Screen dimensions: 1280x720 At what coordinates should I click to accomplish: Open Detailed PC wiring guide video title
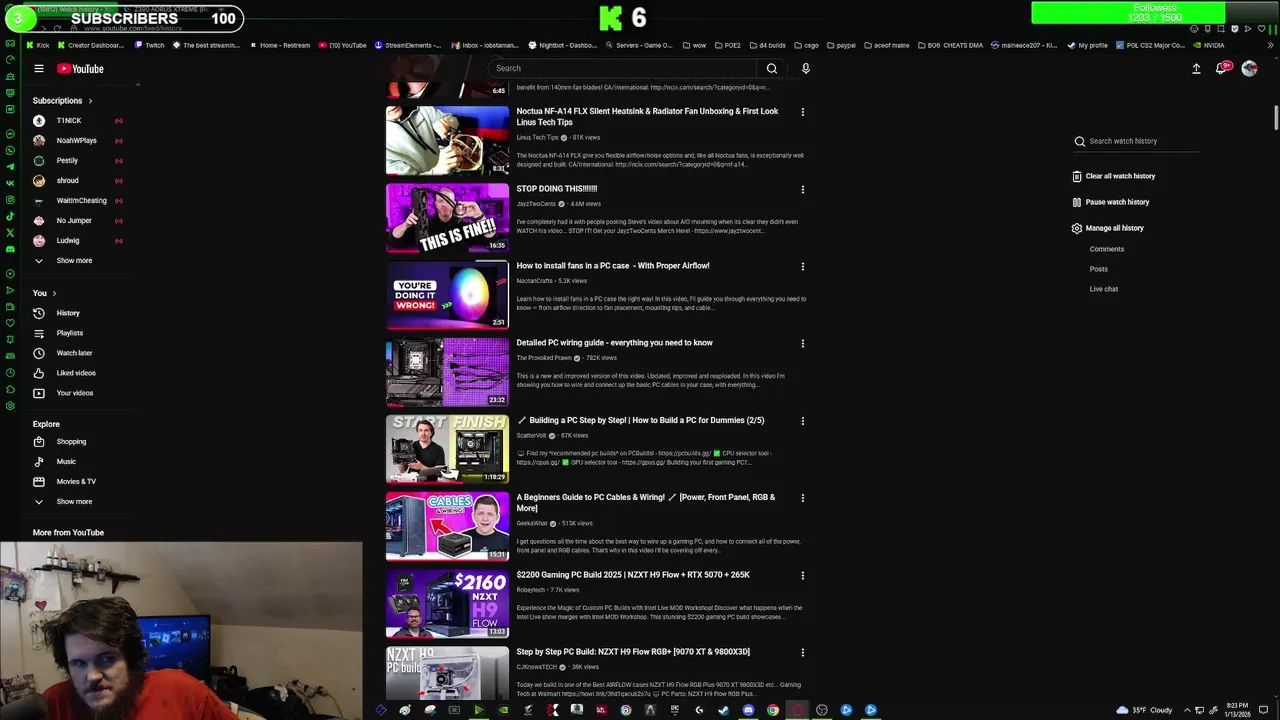pyautogui.click(x=614, y=343)
